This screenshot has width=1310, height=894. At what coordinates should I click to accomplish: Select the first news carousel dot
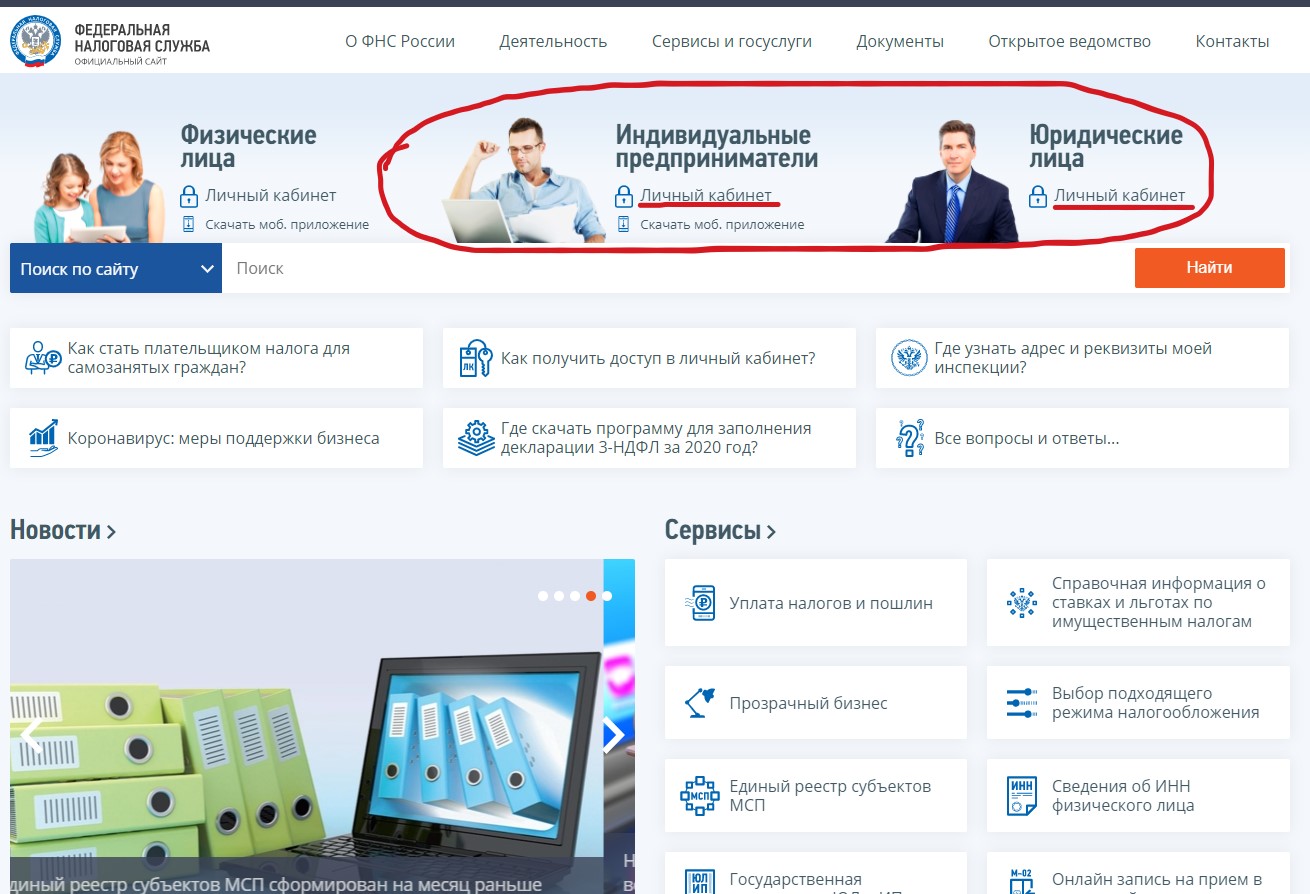pyautogui.click(x=543, y=596)
